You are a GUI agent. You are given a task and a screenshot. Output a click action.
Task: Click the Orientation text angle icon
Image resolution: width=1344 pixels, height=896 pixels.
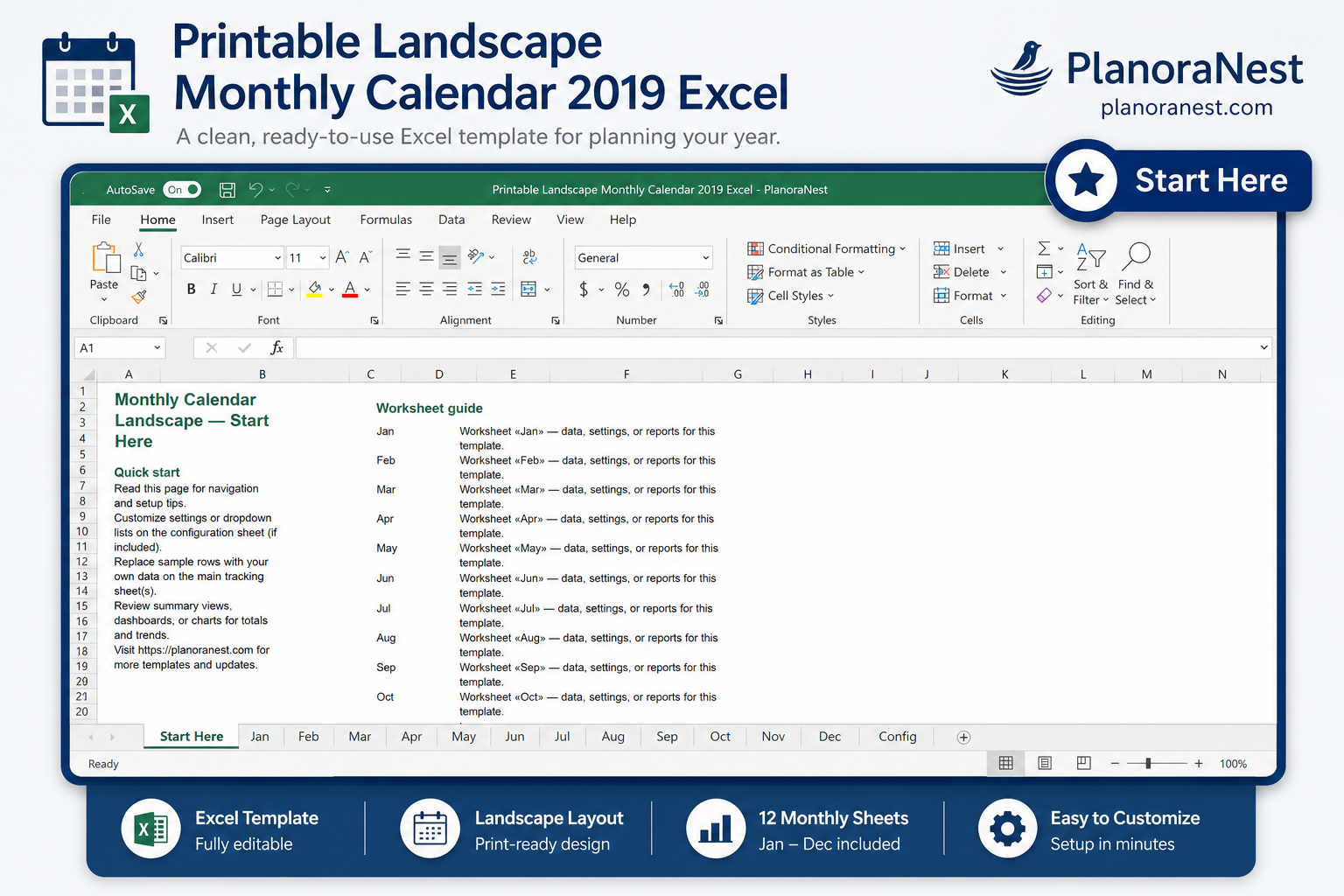[476, 256]
